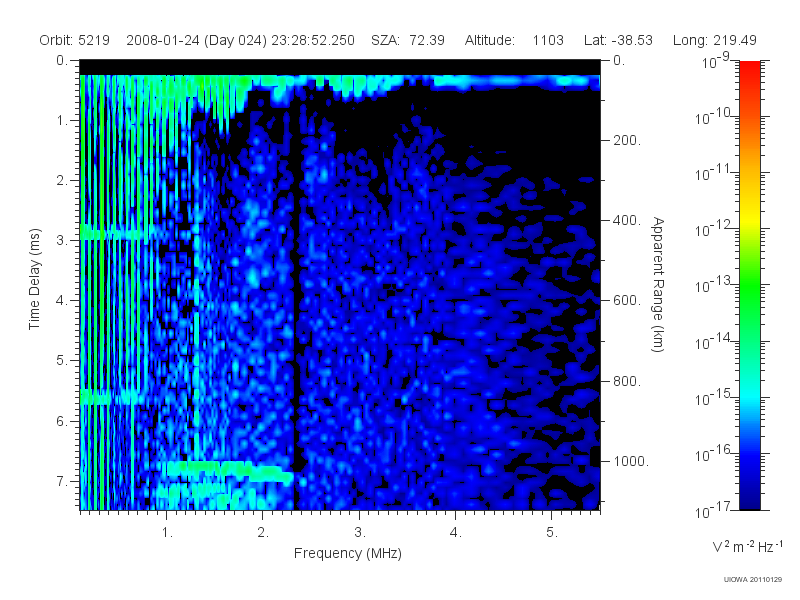The width and height of the screenshot is (800, 600).
Task: Click the 4. tick label on frequency axis
Action: click(456, 533)
